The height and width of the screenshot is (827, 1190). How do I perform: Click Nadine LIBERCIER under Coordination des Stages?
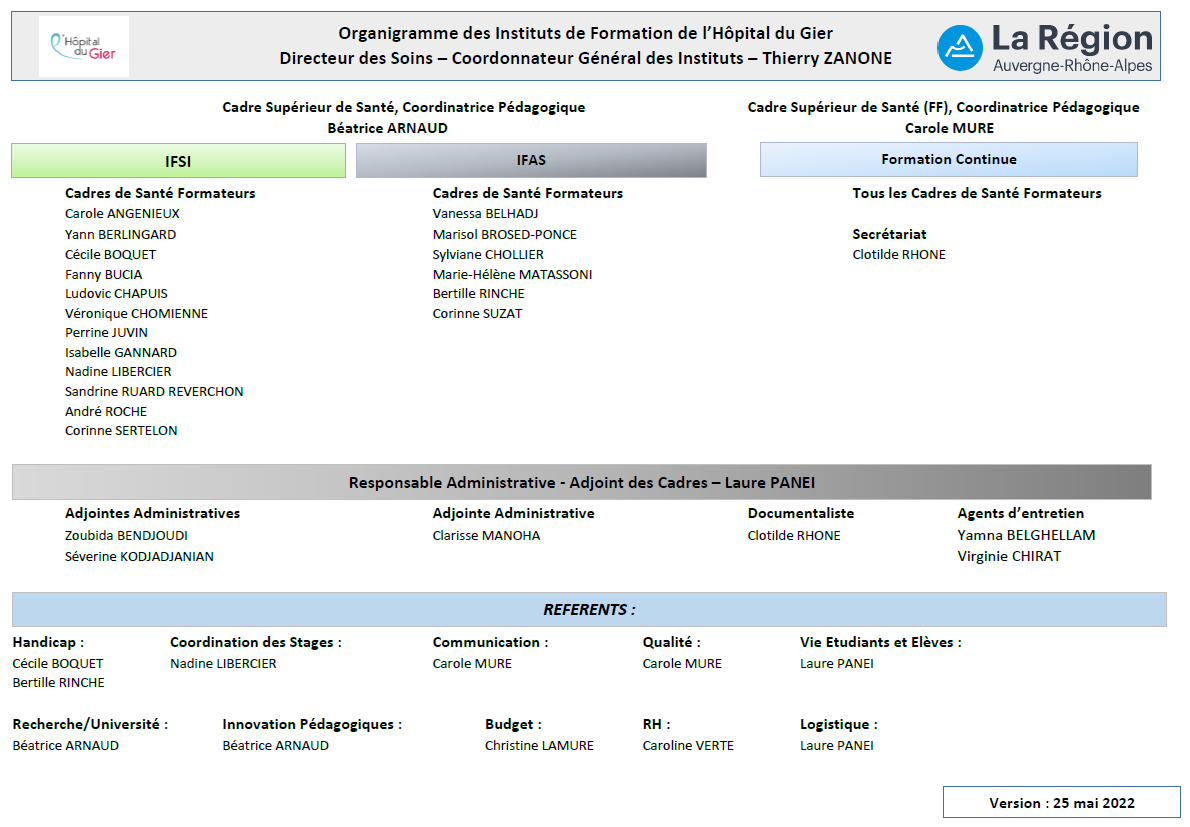[x=223, y=664]
